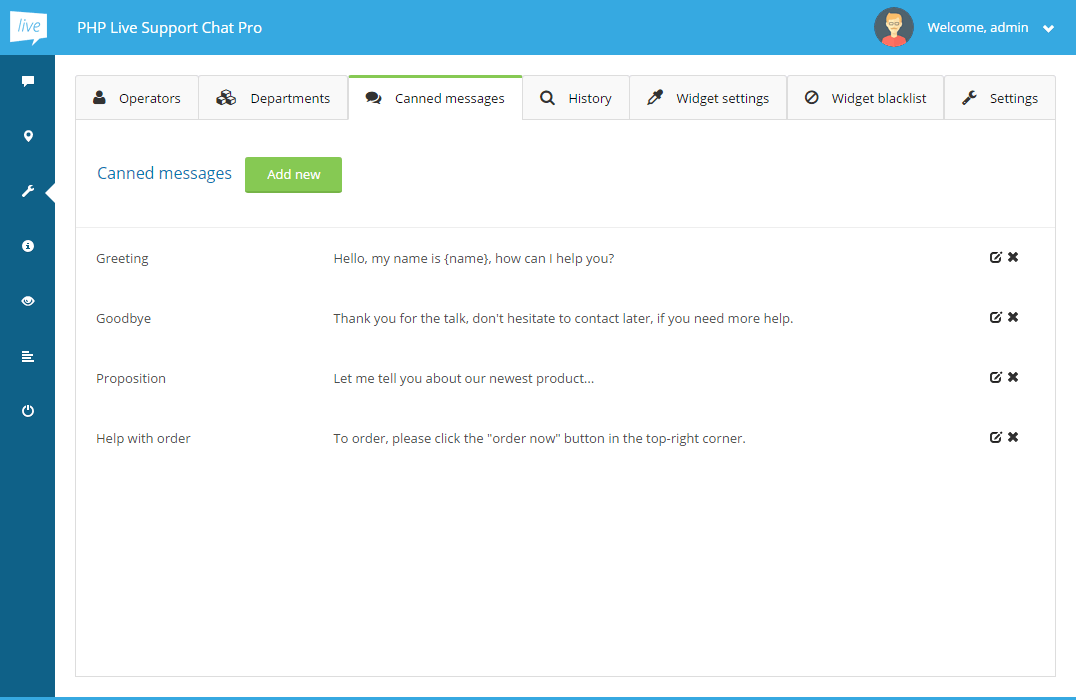Edit the Help with order message
The width and height of the screenshot is (1076, 700).
tap(995, 438)
